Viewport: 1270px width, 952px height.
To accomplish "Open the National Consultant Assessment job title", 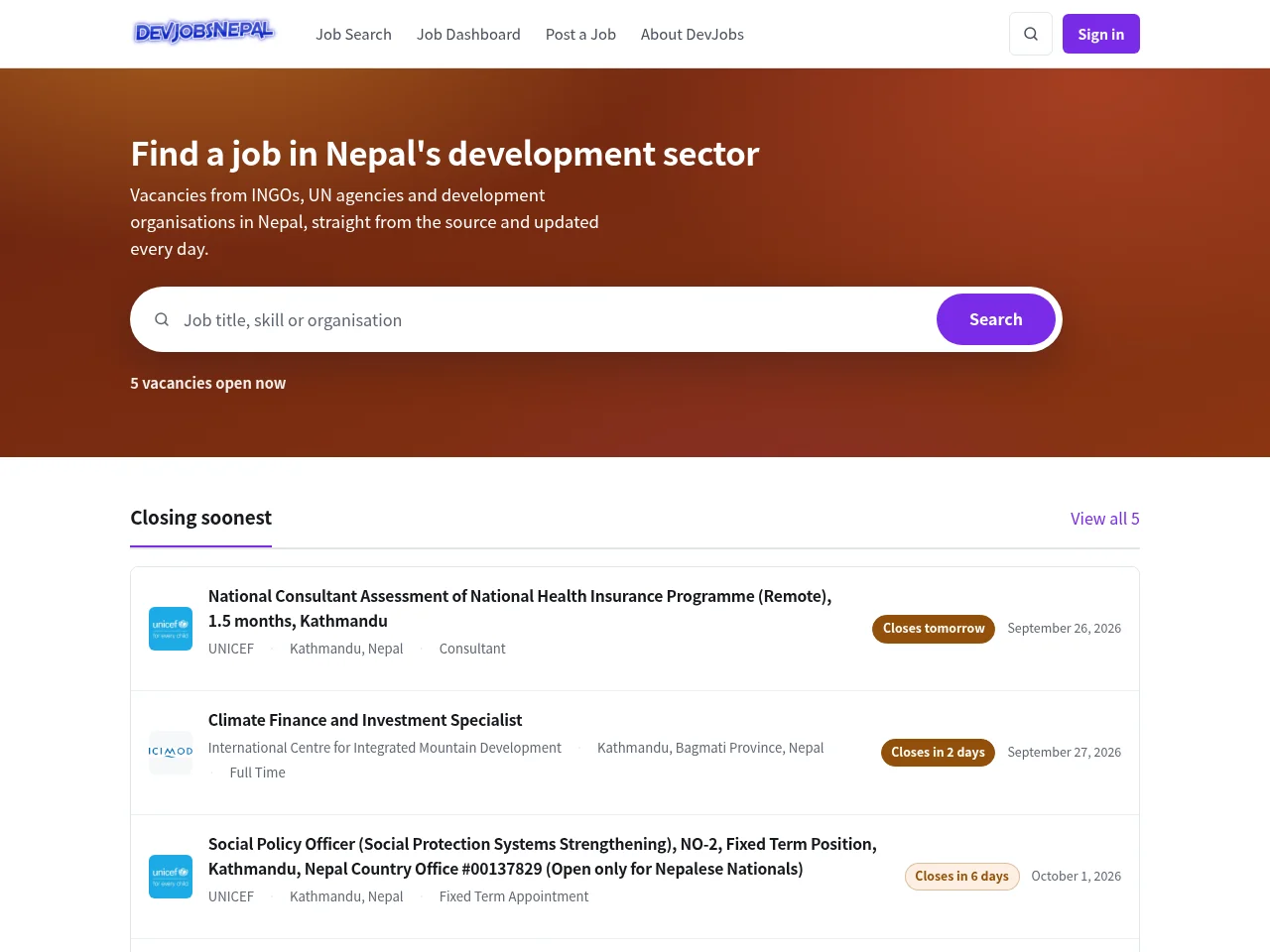I will [520, 608].
